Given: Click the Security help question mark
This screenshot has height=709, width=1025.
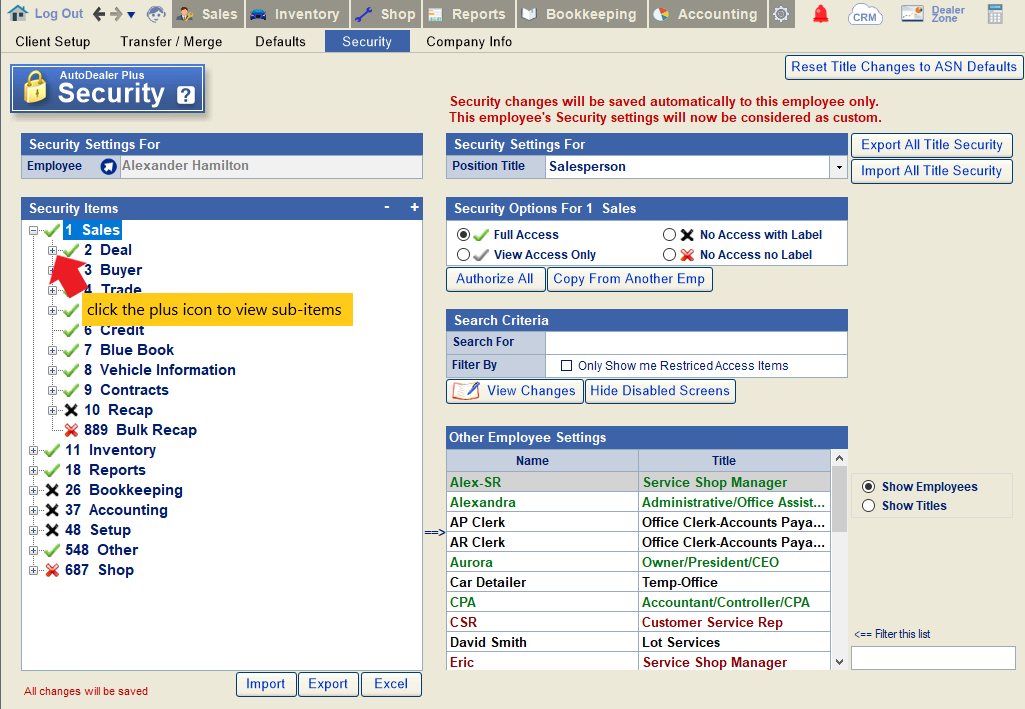Looking at the screenshot, I should (186, 95).
